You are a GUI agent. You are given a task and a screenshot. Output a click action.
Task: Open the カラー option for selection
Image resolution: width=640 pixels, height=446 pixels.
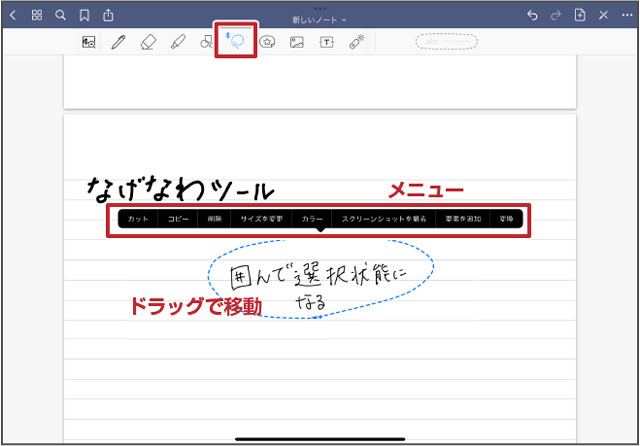point(312,218)
